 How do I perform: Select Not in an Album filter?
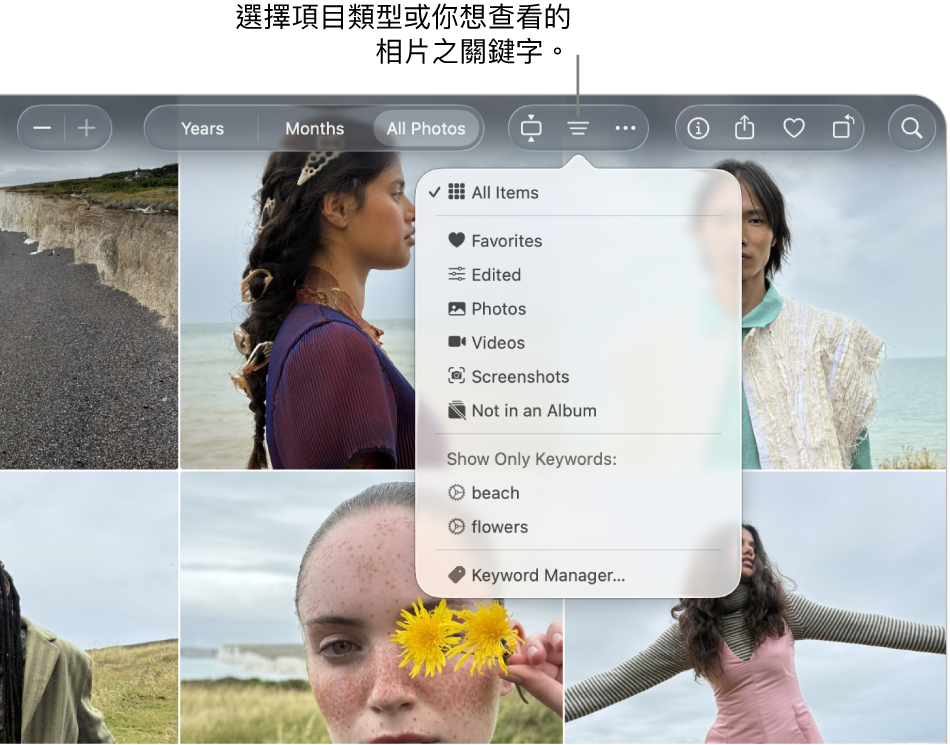coord(578,411)
